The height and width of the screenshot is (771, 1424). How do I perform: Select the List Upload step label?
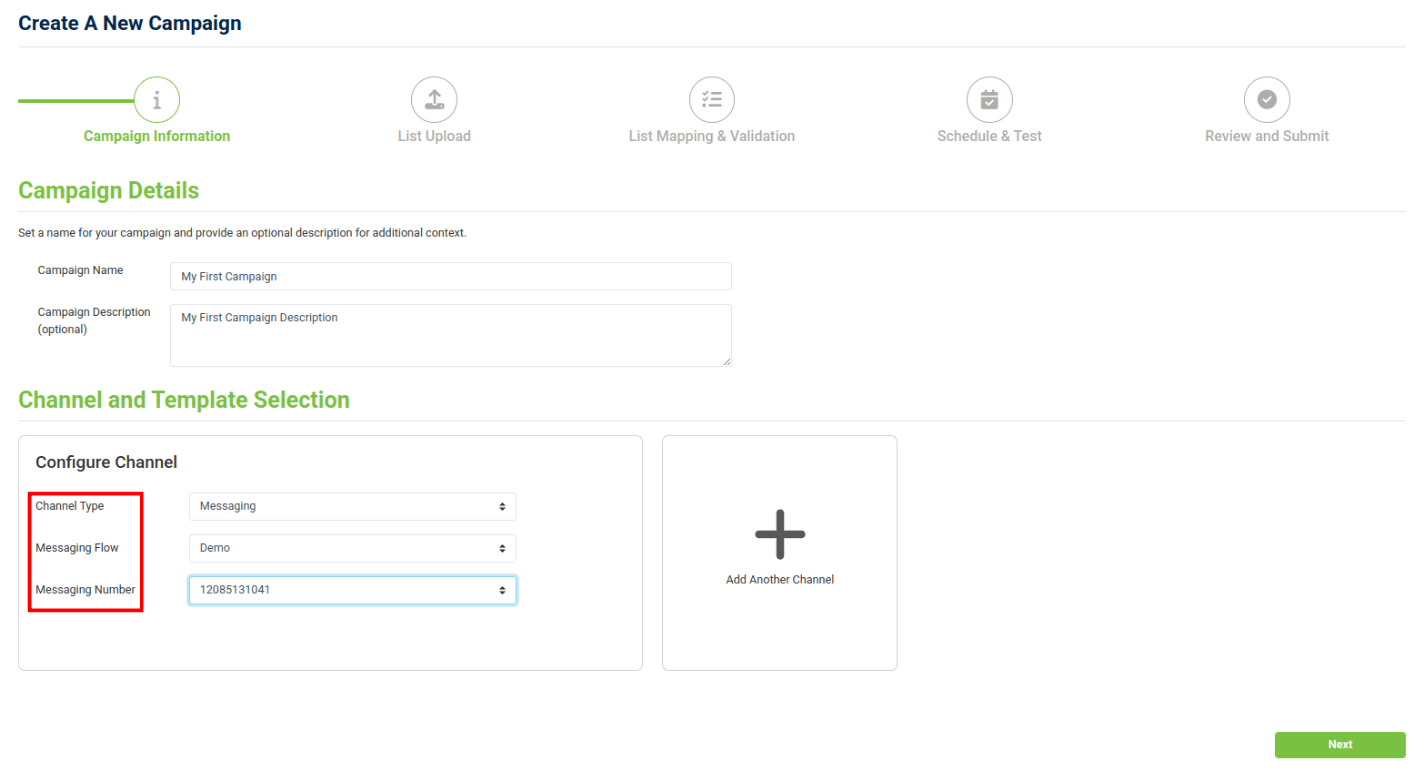click(434, 136)
